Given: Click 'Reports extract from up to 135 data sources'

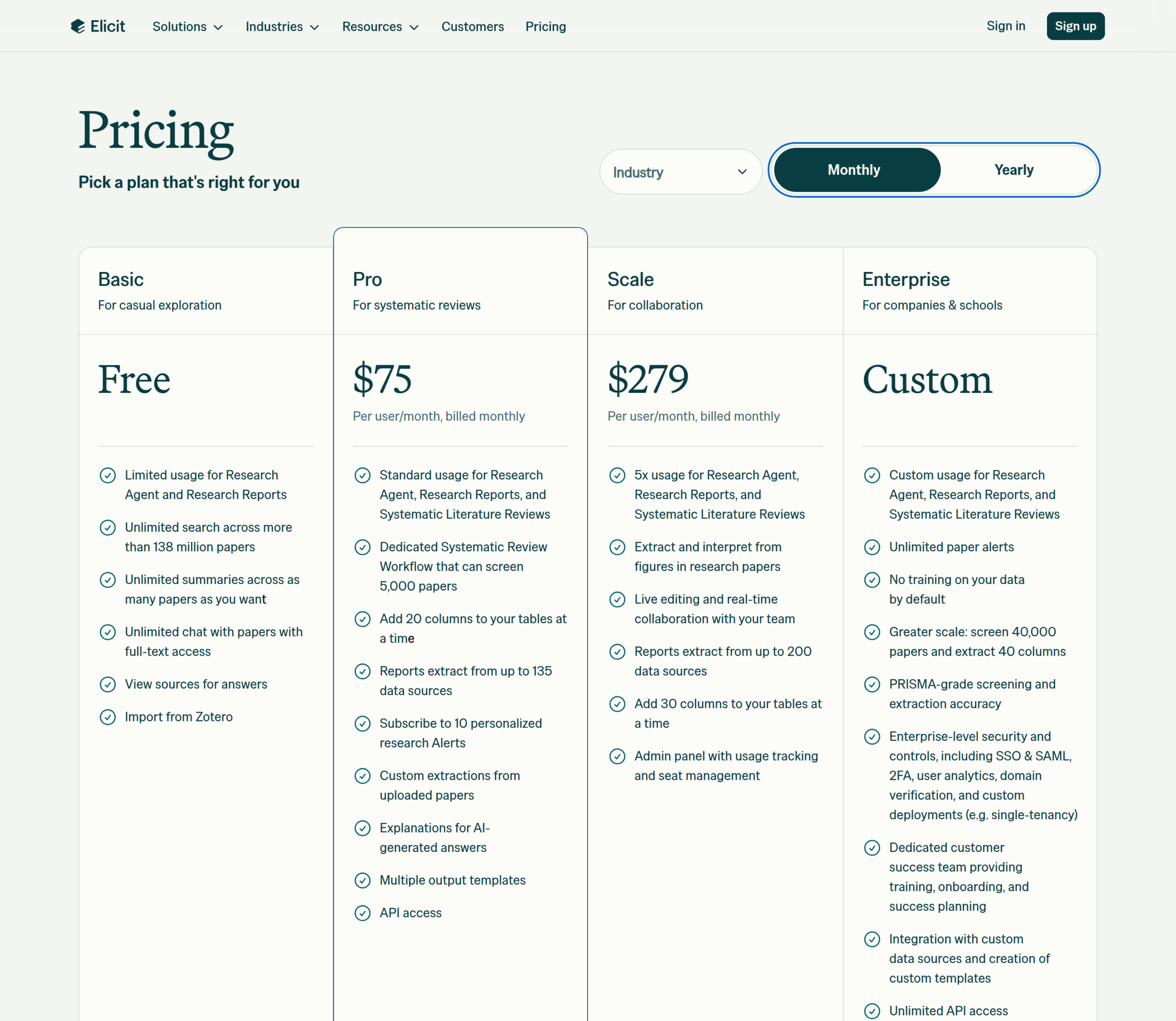Looking at the screenshot, I should tap(465, 681).
